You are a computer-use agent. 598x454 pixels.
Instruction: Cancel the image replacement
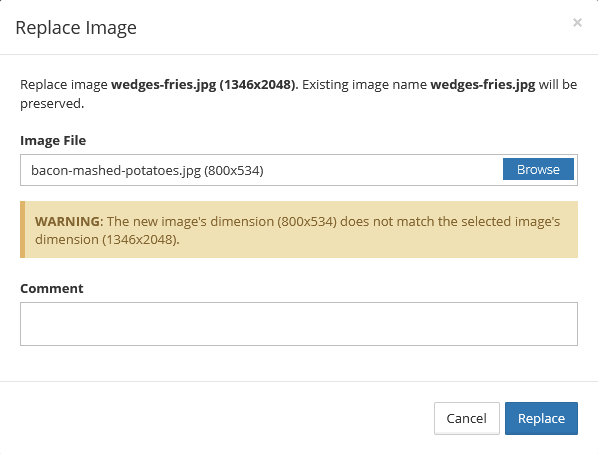[x=466, y=418]
